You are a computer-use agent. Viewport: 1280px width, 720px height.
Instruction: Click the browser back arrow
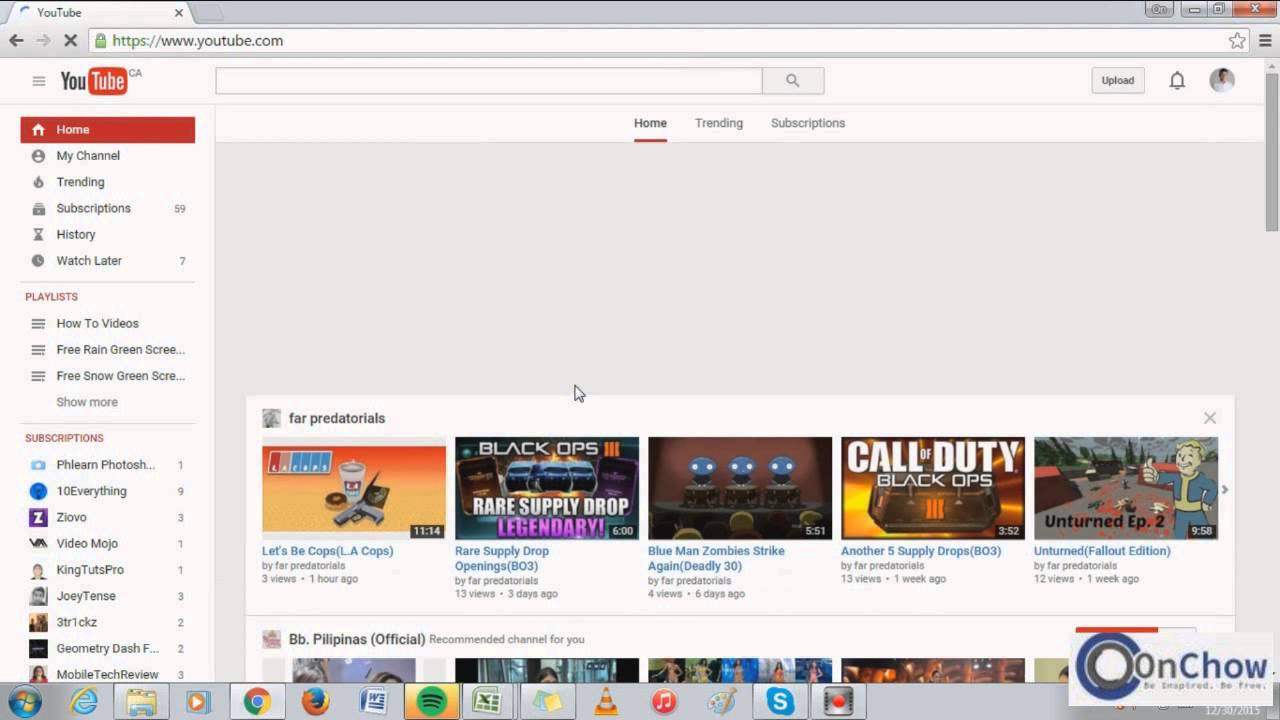(16, 41)
